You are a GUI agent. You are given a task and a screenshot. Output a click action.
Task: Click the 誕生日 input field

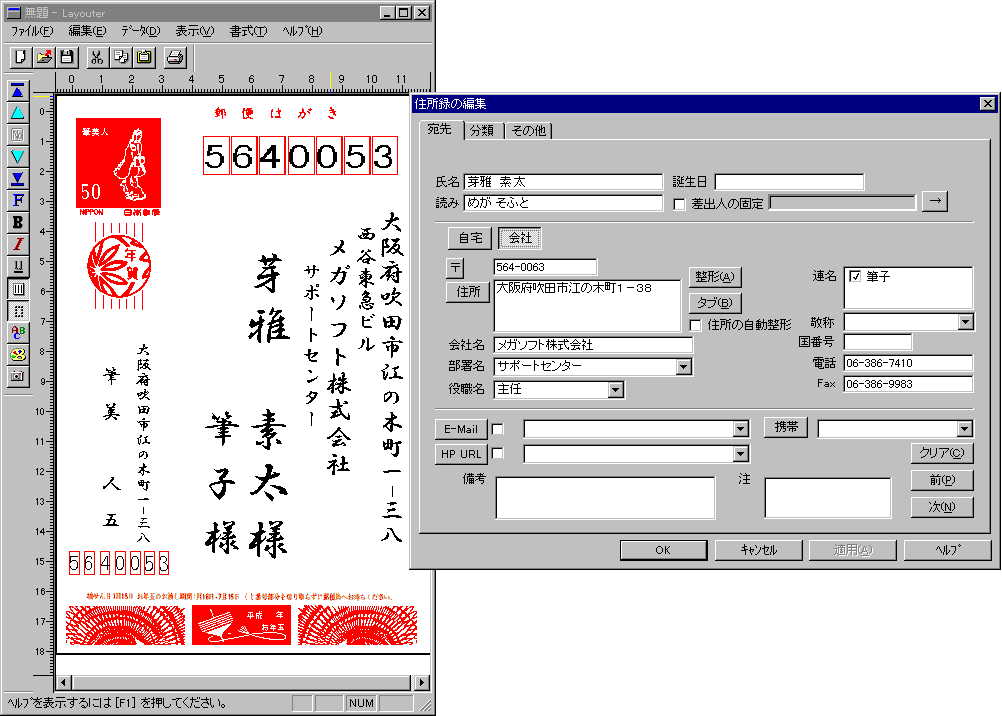point(789,182)
